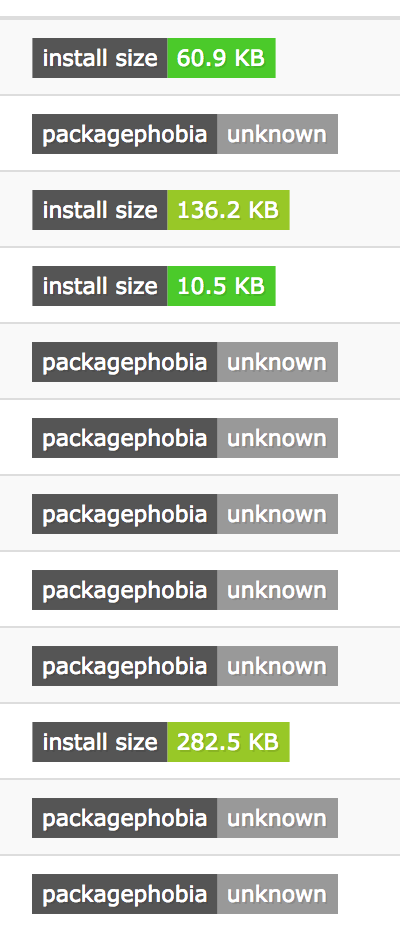Open packagephobia badge directly below 282.5 KB
The image size is (400, 940).
[x=185, y=818]
